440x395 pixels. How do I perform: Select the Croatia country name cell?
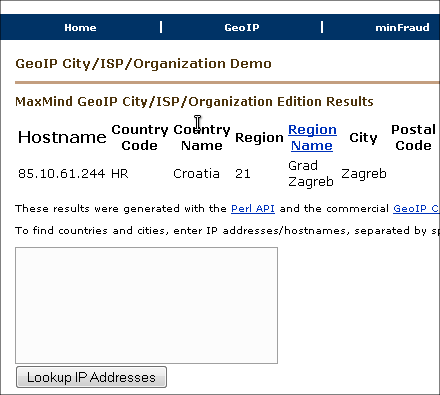coord(196,174)
